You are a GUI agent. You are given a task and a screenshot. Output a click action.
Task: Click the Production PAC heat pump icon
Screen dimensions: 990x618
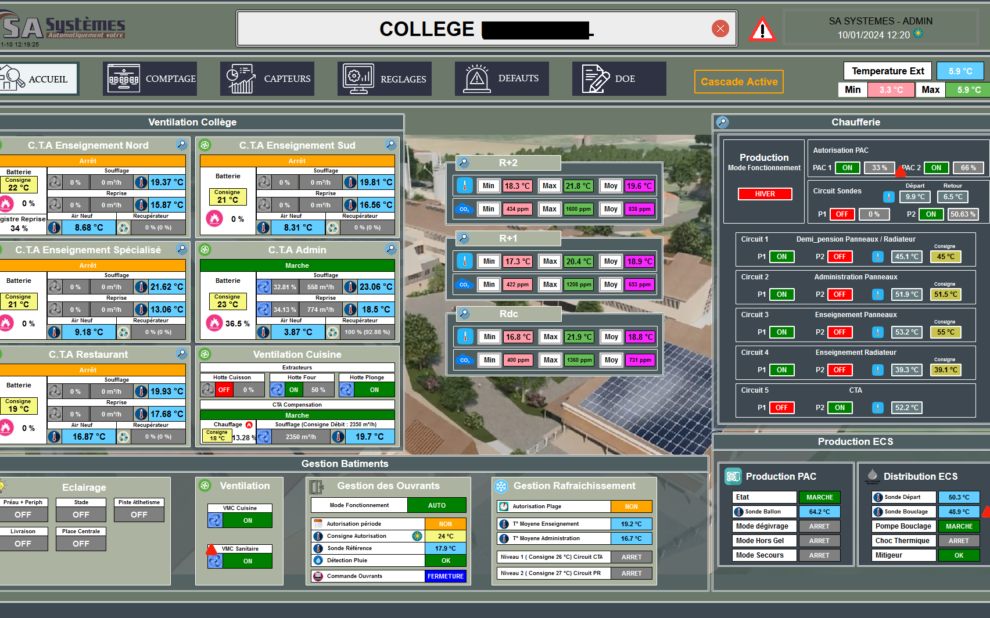tap(732, 476)
